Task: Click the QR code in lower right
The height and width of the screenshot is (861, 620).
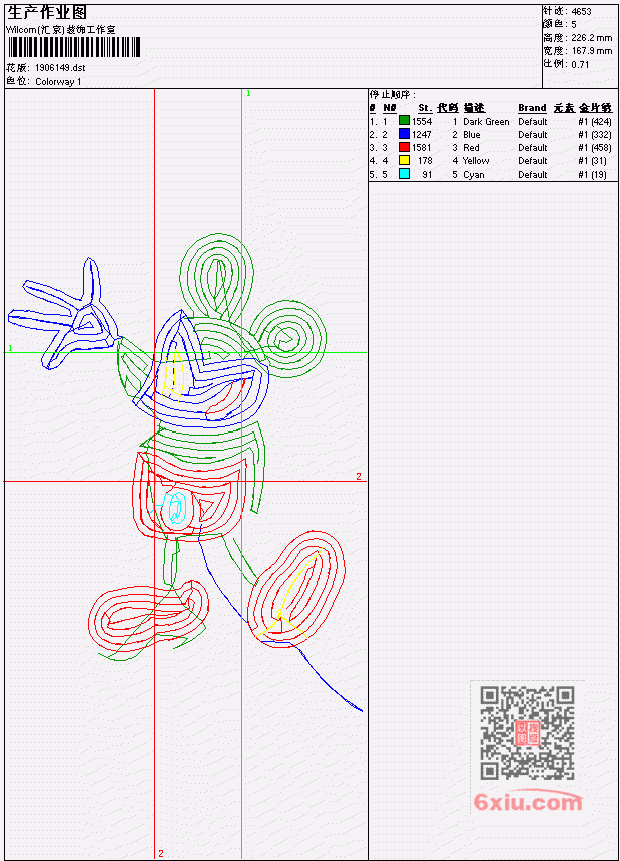Action: click(527, 732)
